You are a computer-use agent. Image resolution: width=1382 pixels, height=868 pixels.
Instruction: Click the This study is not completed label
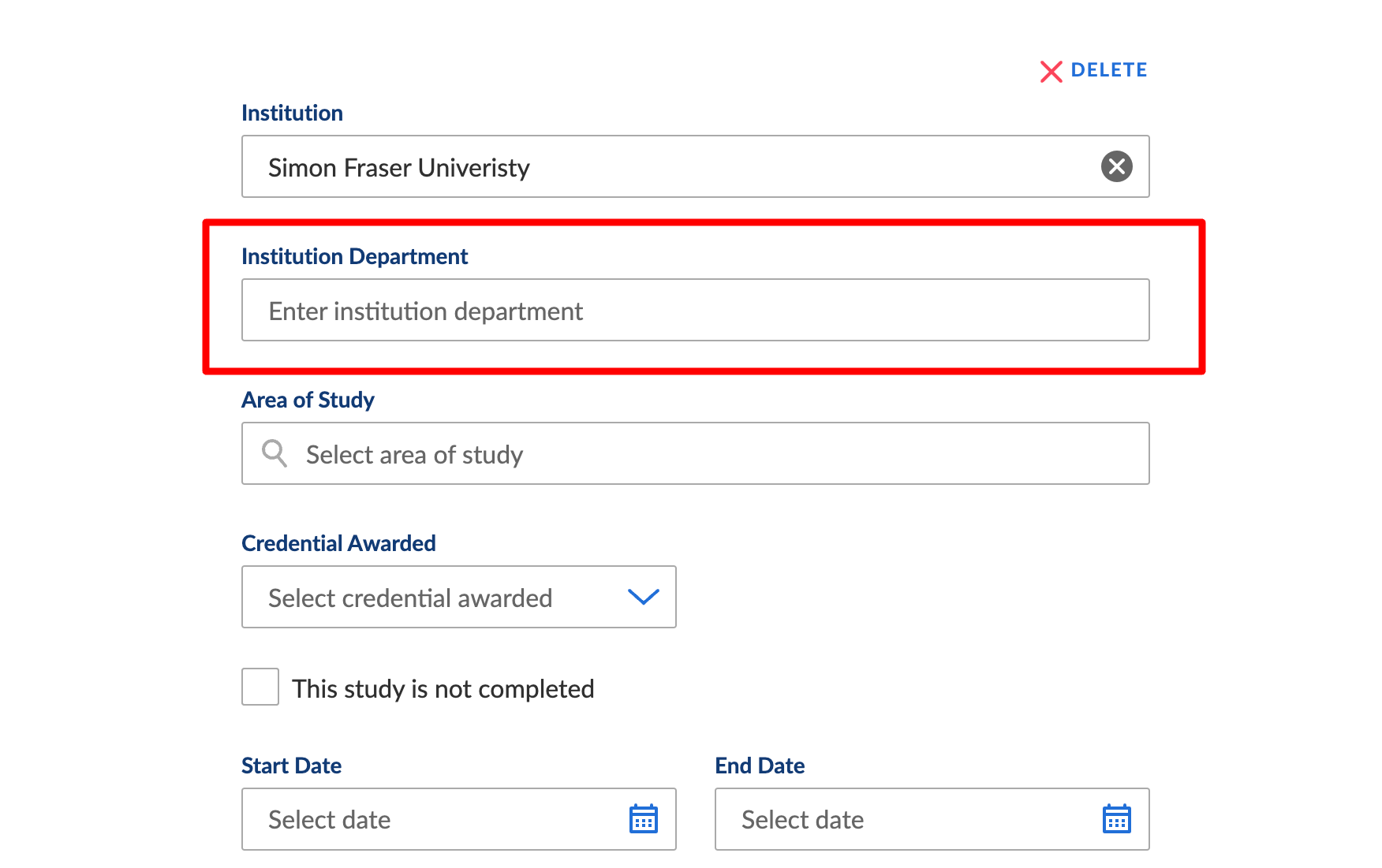[x=443, y=689]
